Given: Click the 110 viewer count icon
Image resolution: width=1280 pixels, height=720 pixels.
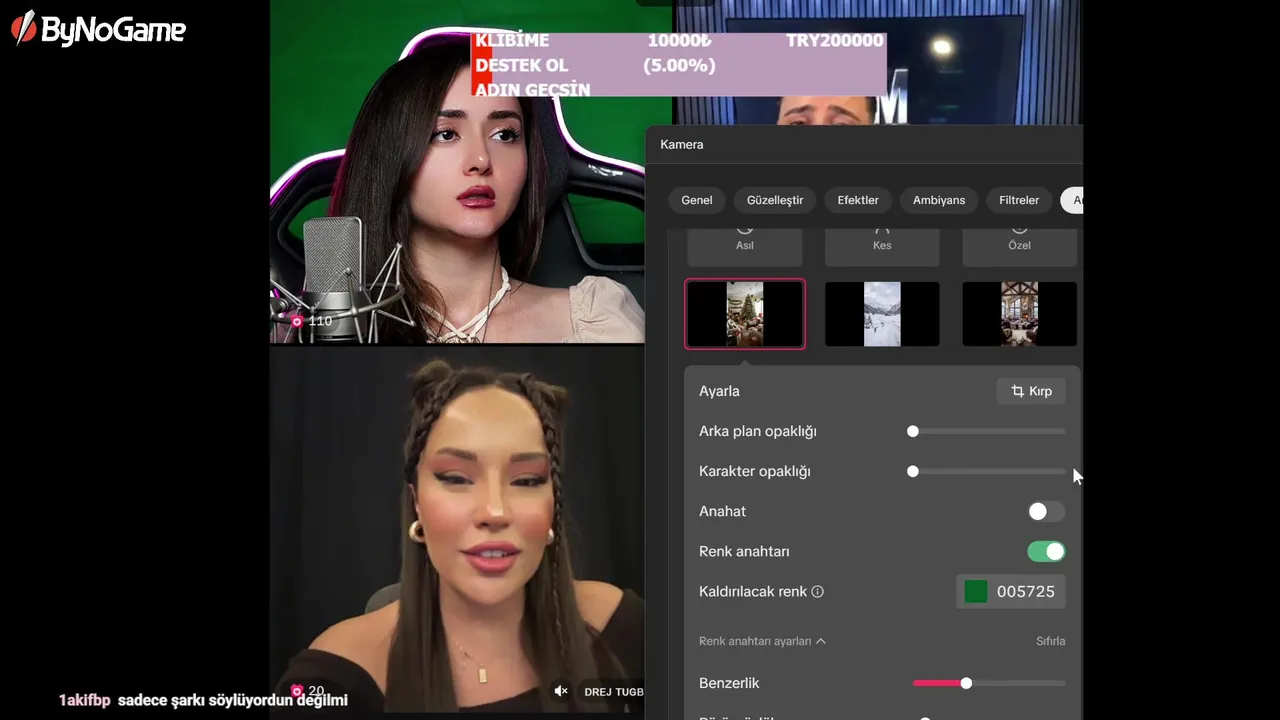Looking at the screenshot, I should tap(297, 321).
